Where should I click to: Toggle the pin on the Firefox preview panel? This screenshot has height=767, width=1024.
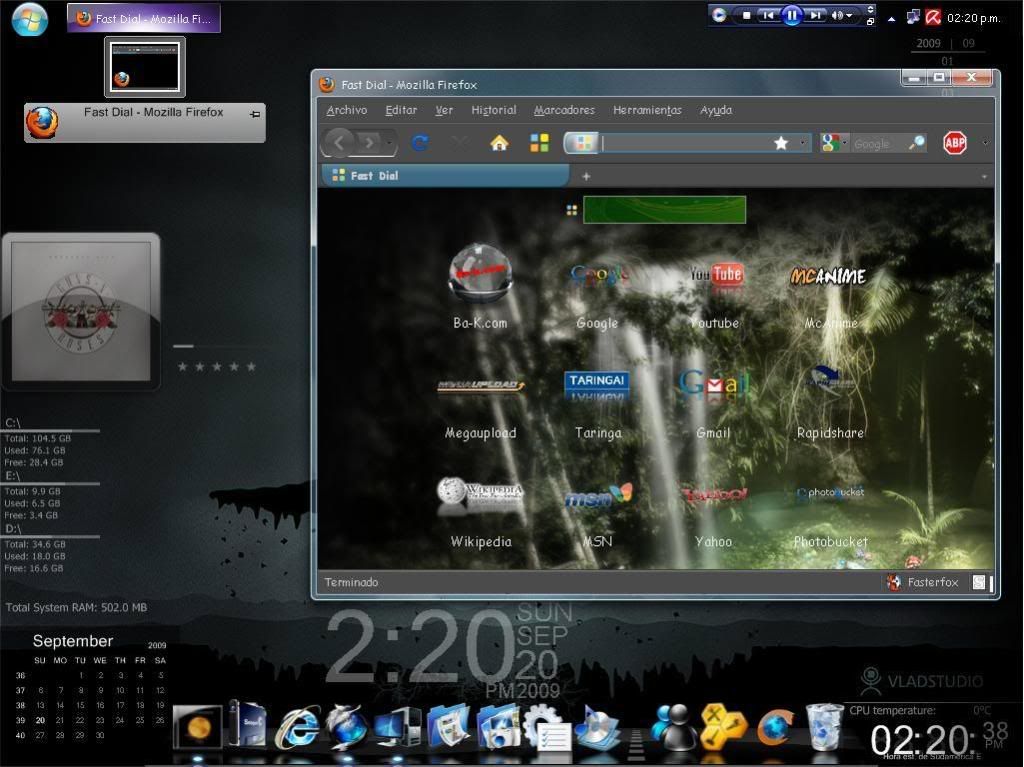[255, 114]
